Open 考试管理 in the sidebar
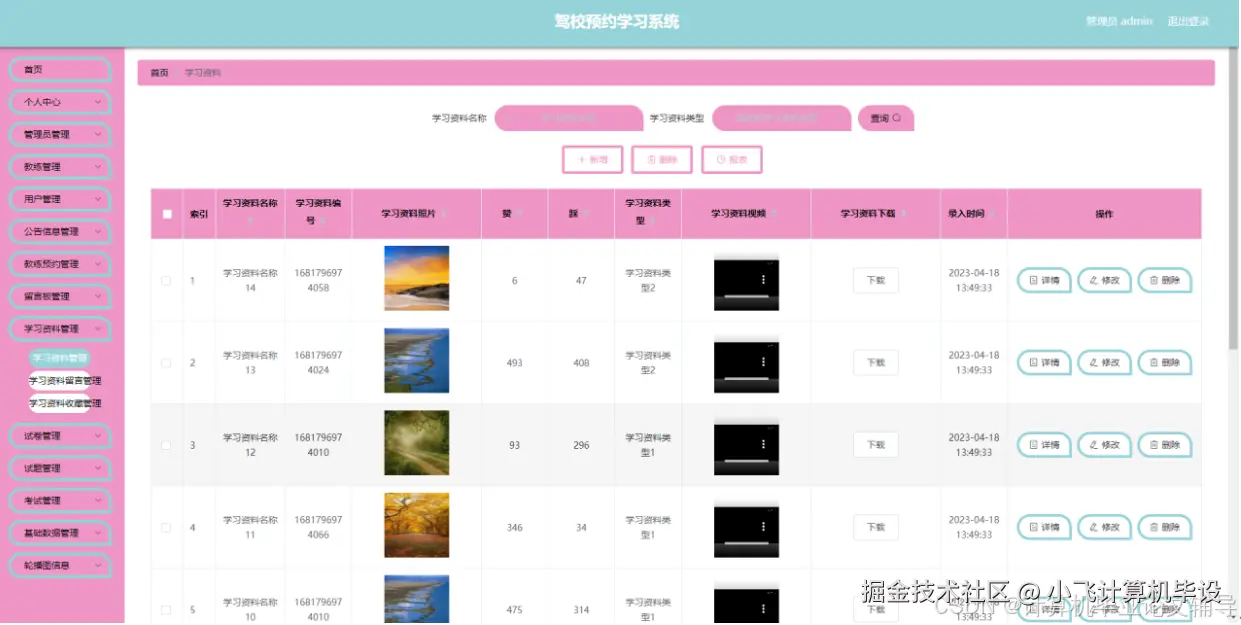Image resolution: width=1241 pixels, height=625 pixels. pyautogui.click(x=60, y=501)
